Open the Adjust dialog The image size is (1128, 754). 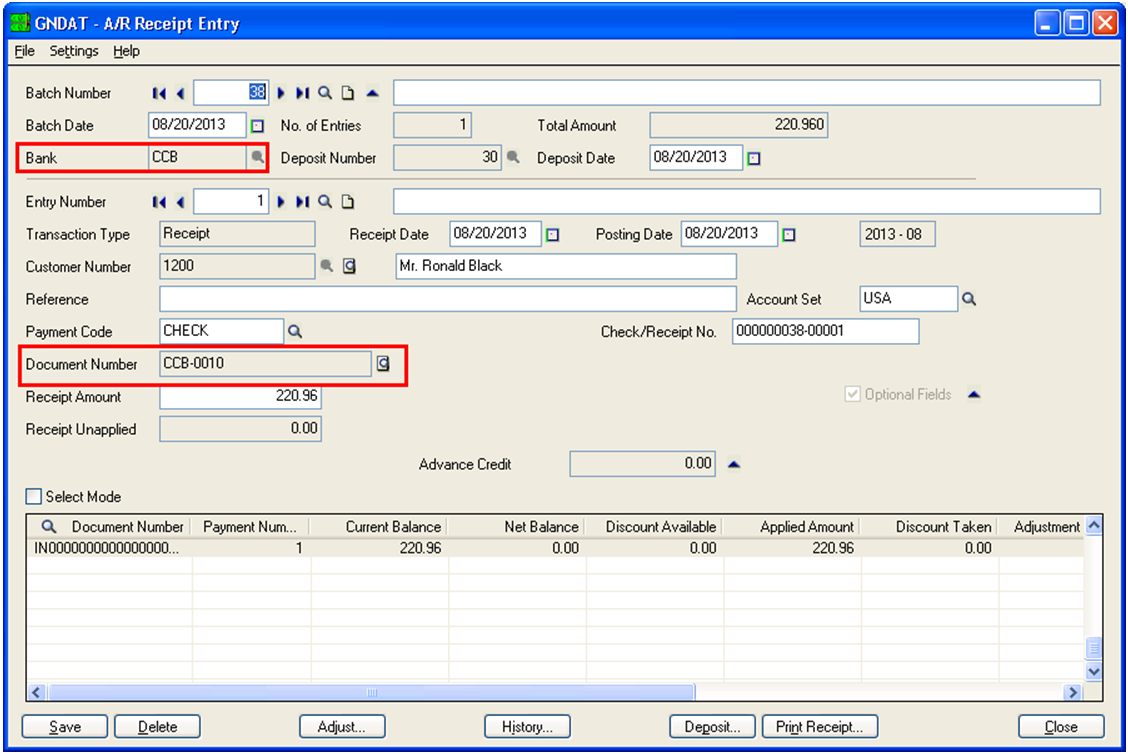(342, 727)
